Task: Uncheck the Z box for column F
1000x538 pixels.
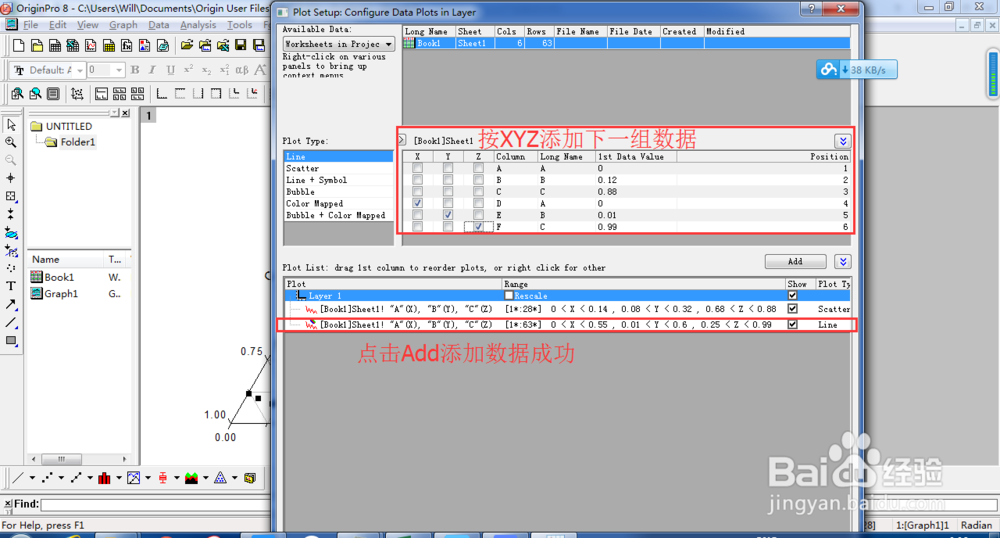Action: [478, 226]
